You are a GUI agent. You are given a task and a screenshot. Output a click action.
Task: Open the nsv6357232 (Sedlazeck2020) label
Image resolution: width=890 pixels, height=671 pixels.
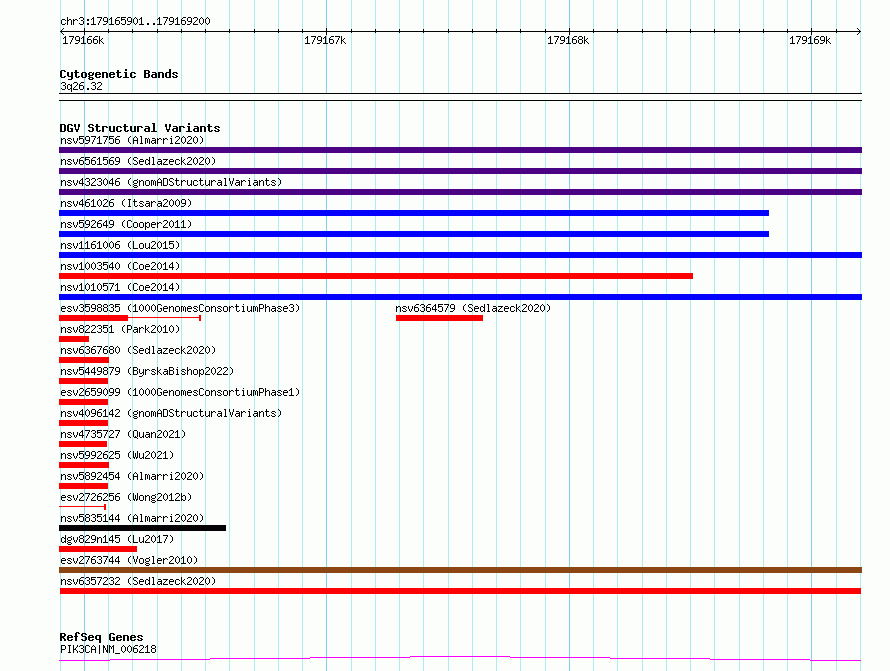[x=138, y=581]
